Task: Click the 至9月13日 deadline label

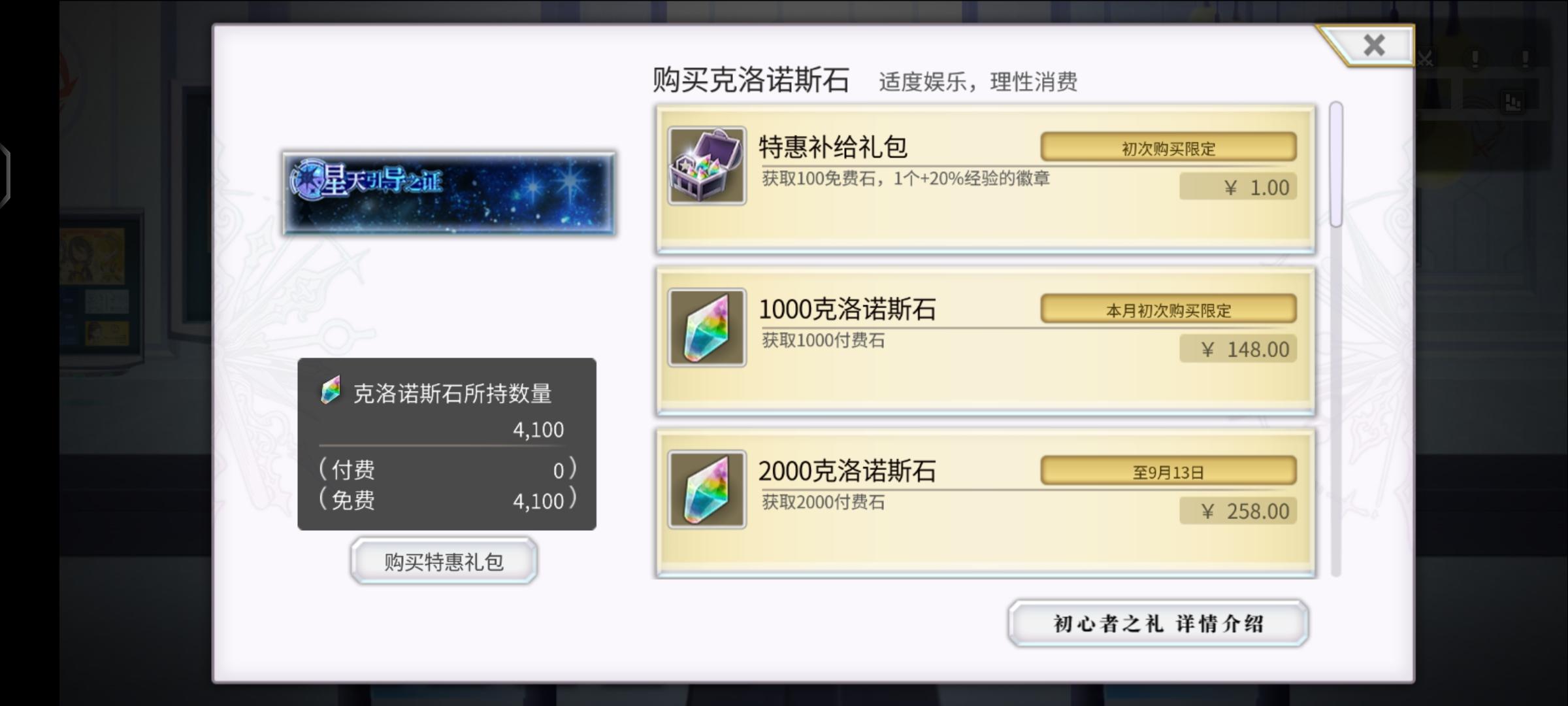Action: [x=1168, y=471]
